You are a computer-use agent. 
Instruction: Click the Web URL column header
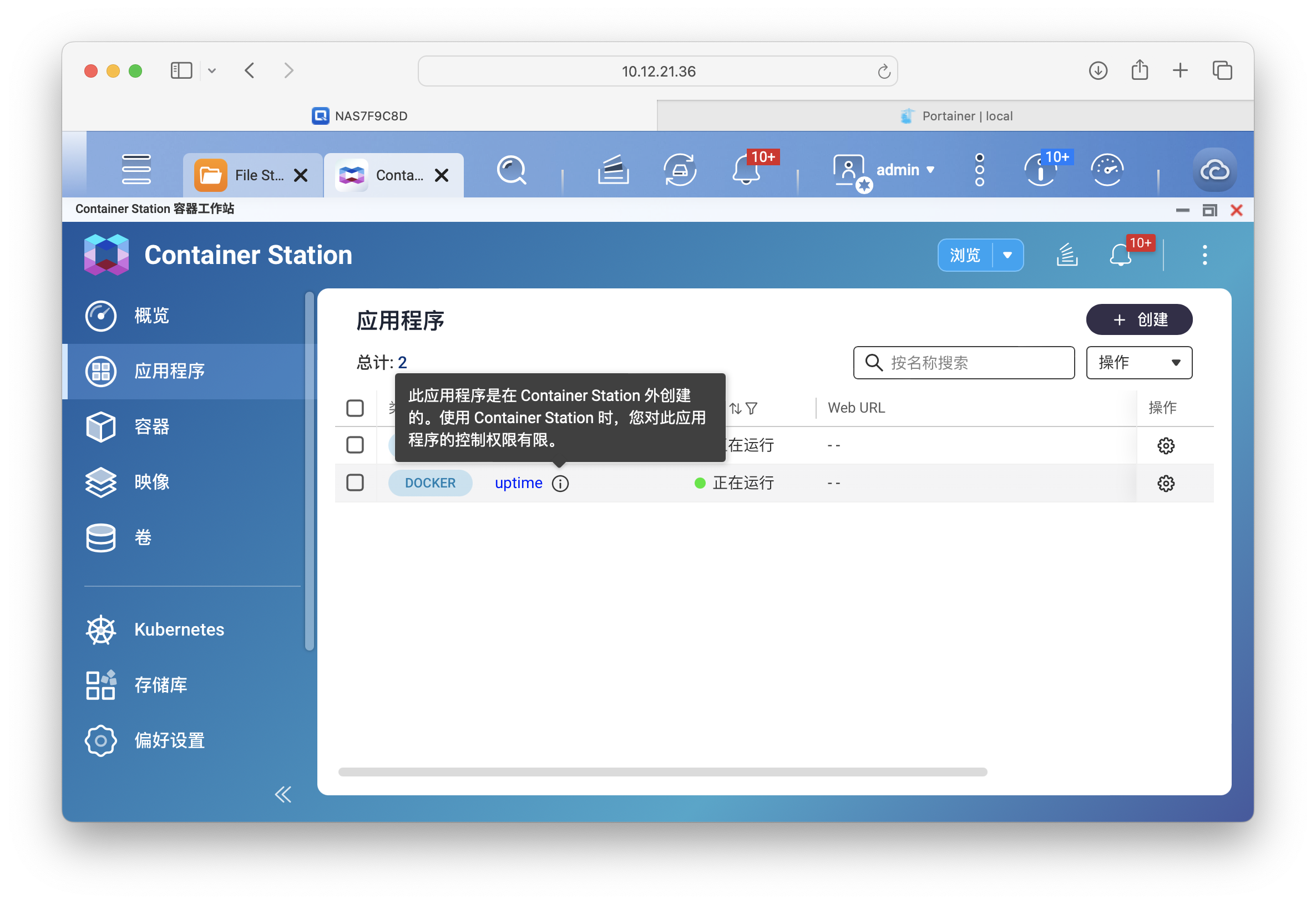856,408
